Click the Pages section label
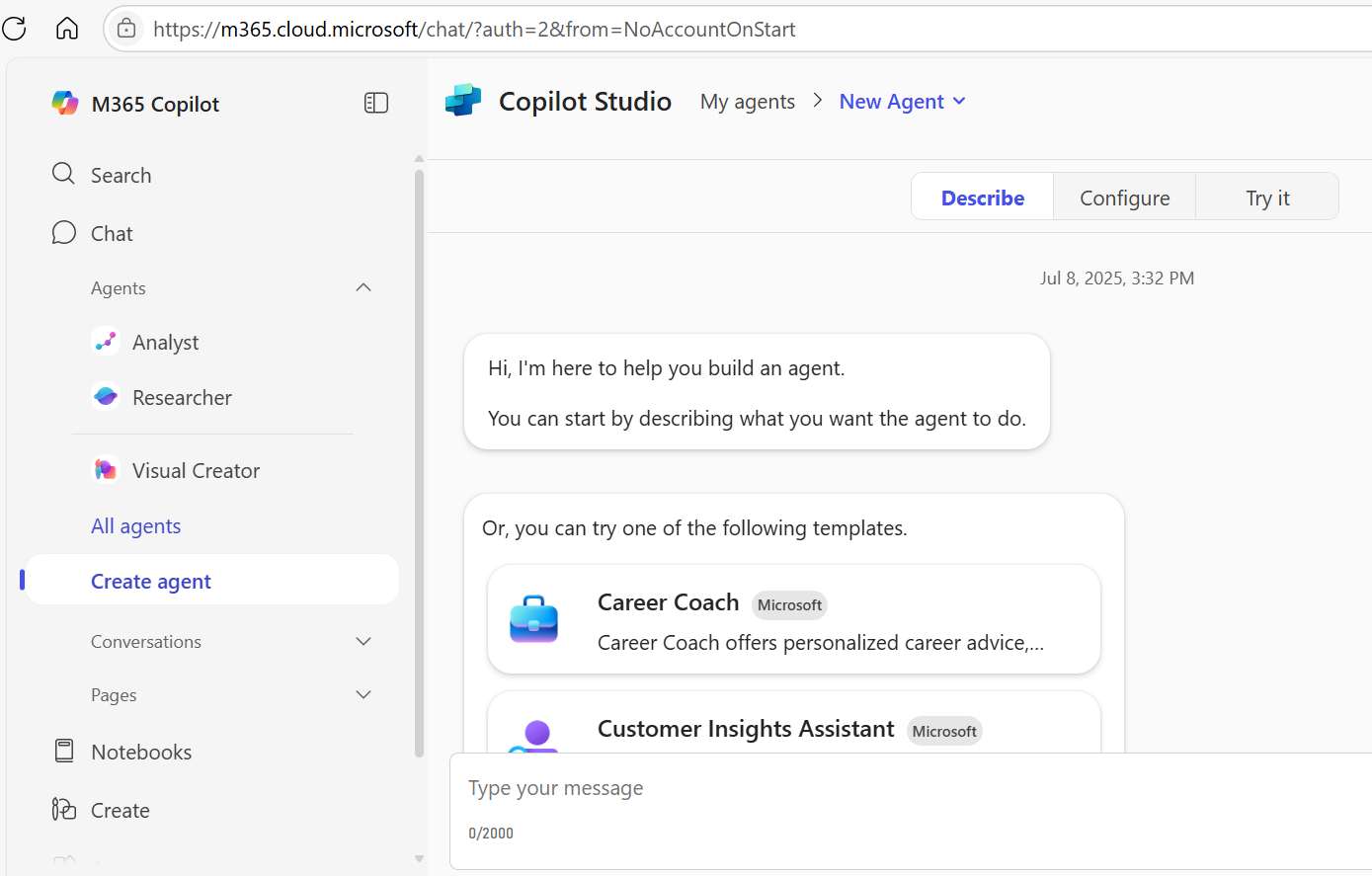Image resolution: width=1372 pixels, height=876 pixels. [114, 695]
